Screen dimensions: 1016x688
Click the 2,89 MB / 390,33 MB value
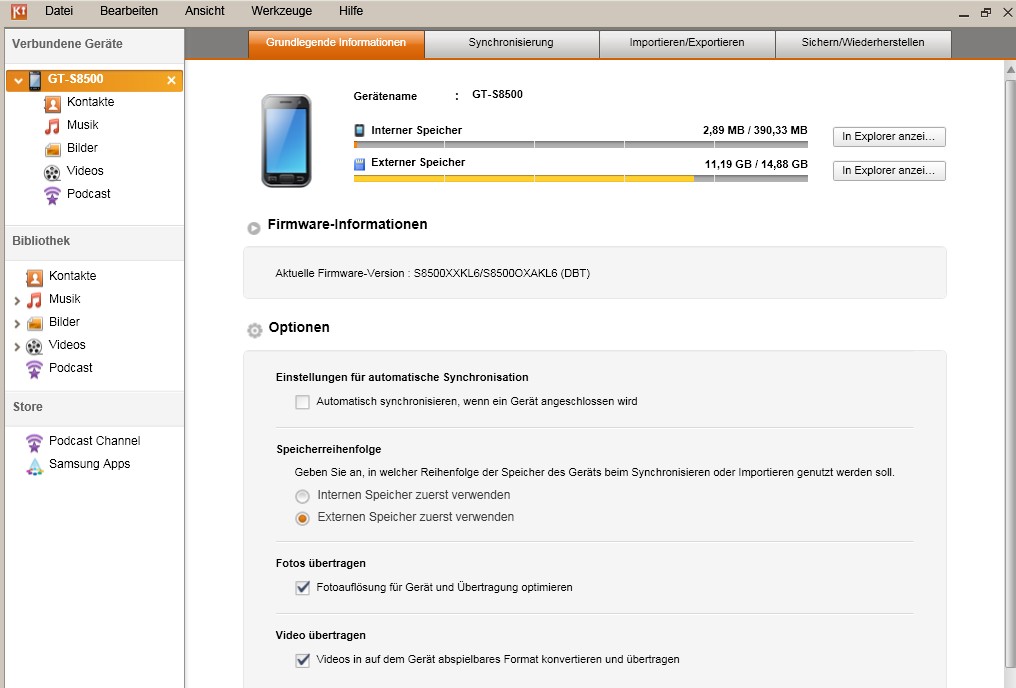click(755, 130)
